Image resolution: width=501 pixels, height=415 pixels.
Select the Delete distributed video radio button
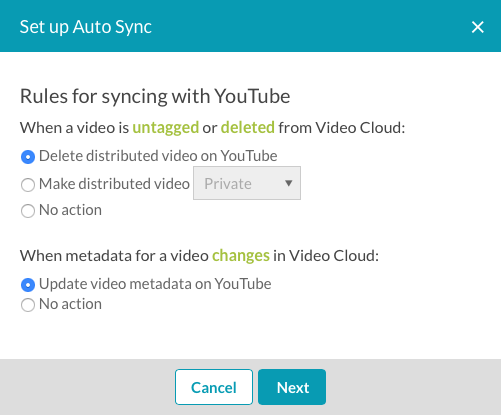(28, 157)
